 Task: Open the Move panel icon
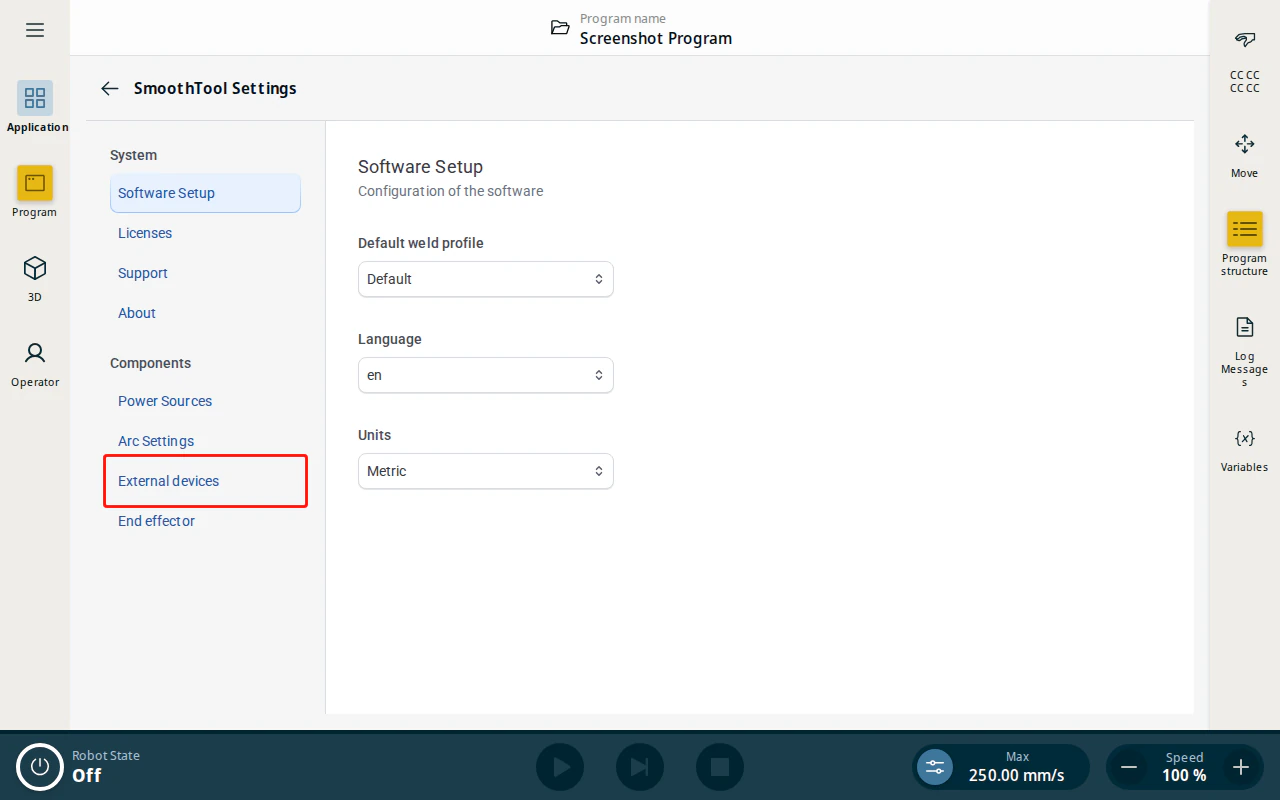tap(1245, 144)
